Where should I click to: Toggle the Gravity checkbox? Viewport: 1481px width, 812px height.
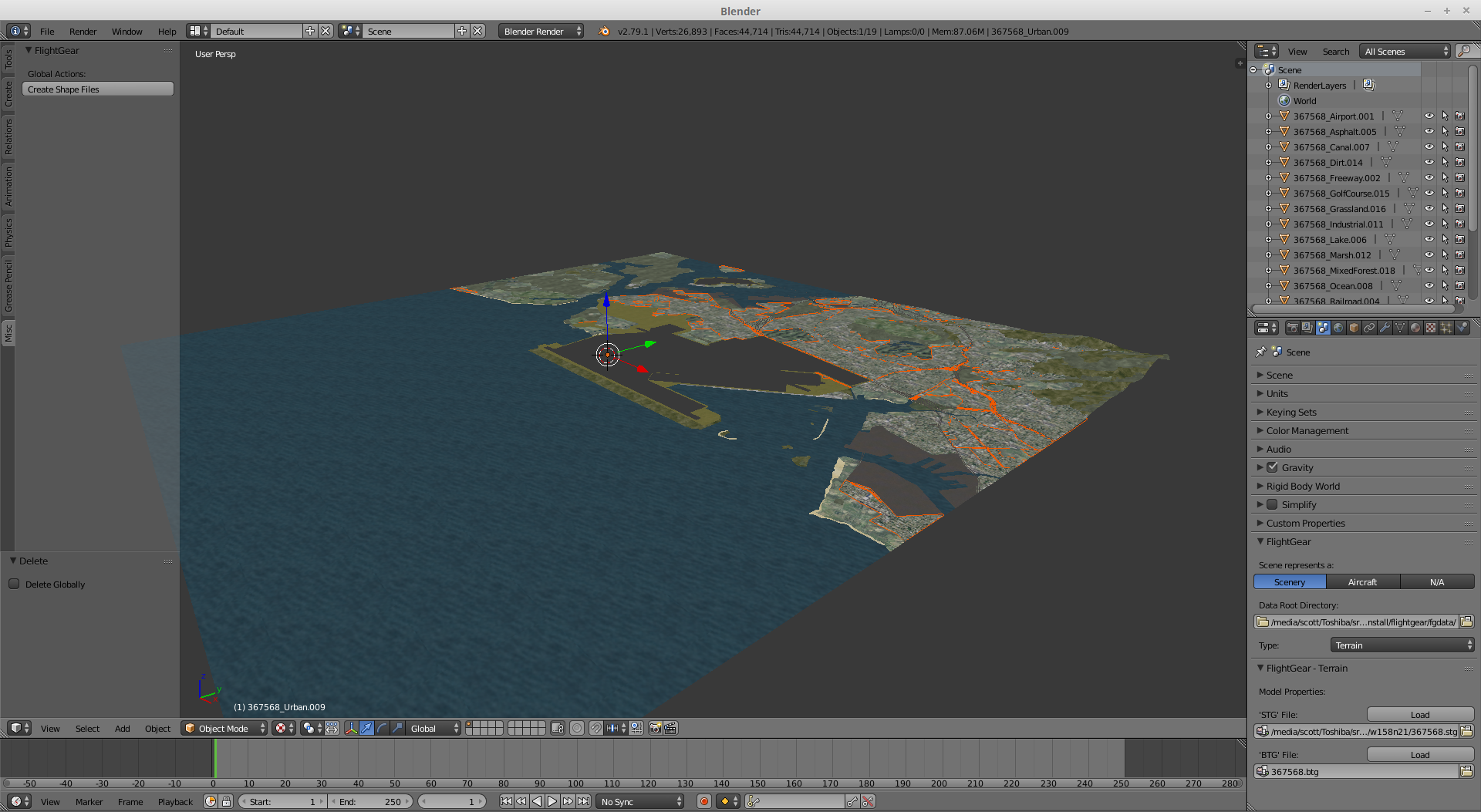[x=1273, y=467]
